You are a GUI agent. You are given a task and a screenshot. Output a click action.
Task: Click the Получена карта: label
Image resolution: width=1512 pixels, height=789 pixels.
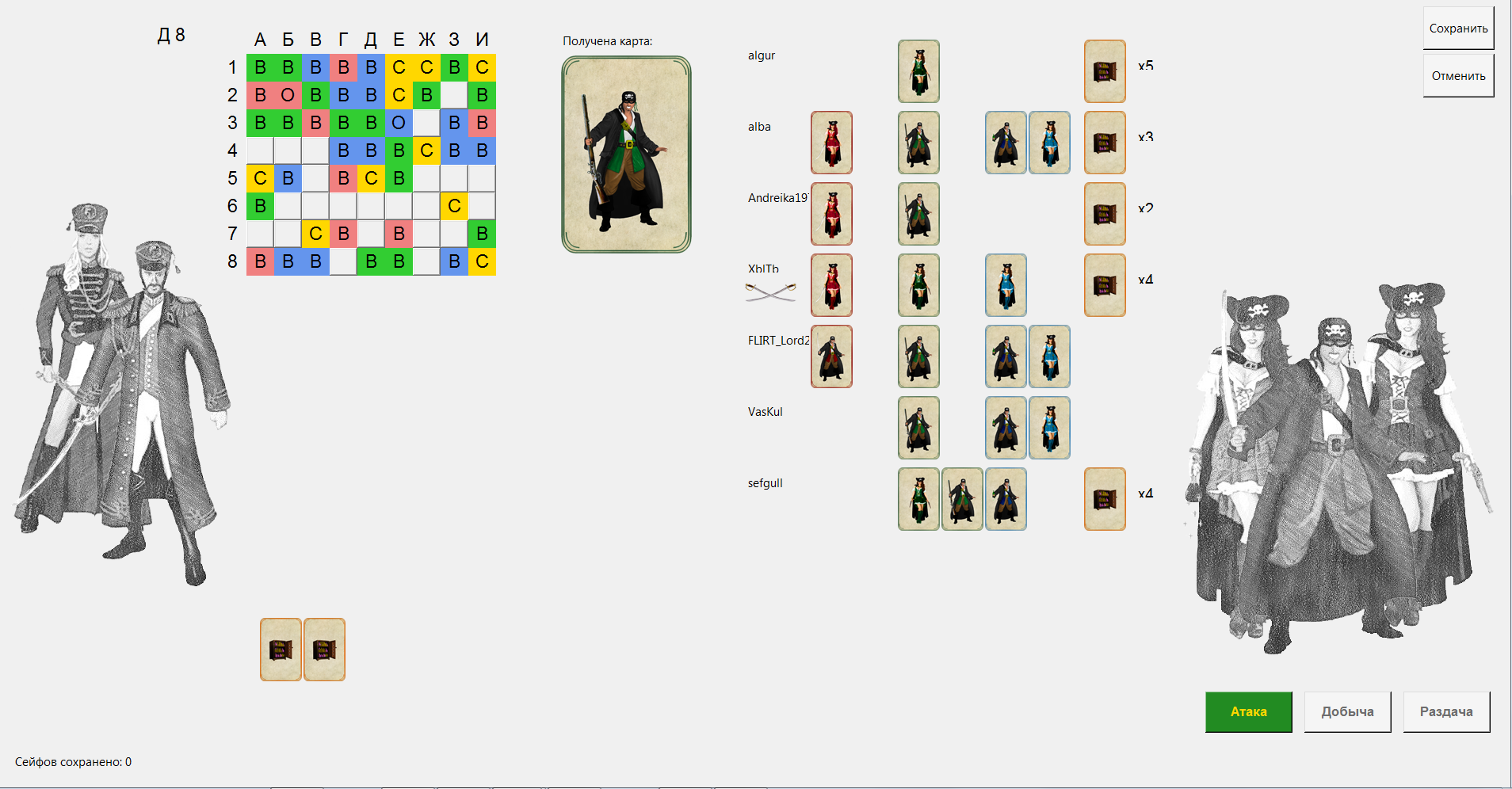pos(608,41)
